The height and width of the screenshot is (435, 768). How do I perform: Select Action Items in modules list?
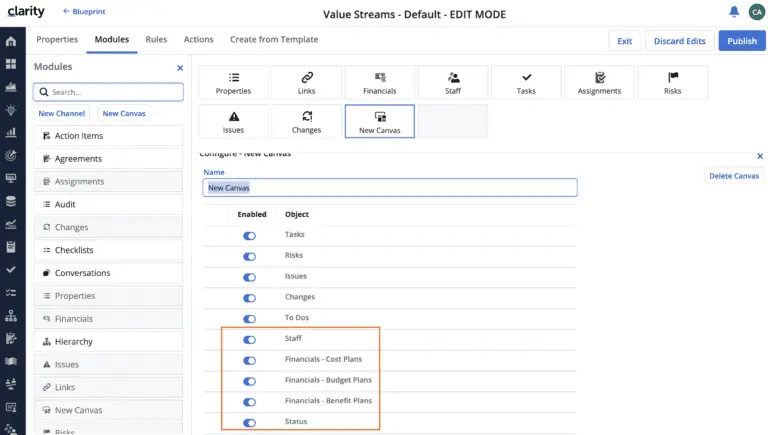point(108,136)
